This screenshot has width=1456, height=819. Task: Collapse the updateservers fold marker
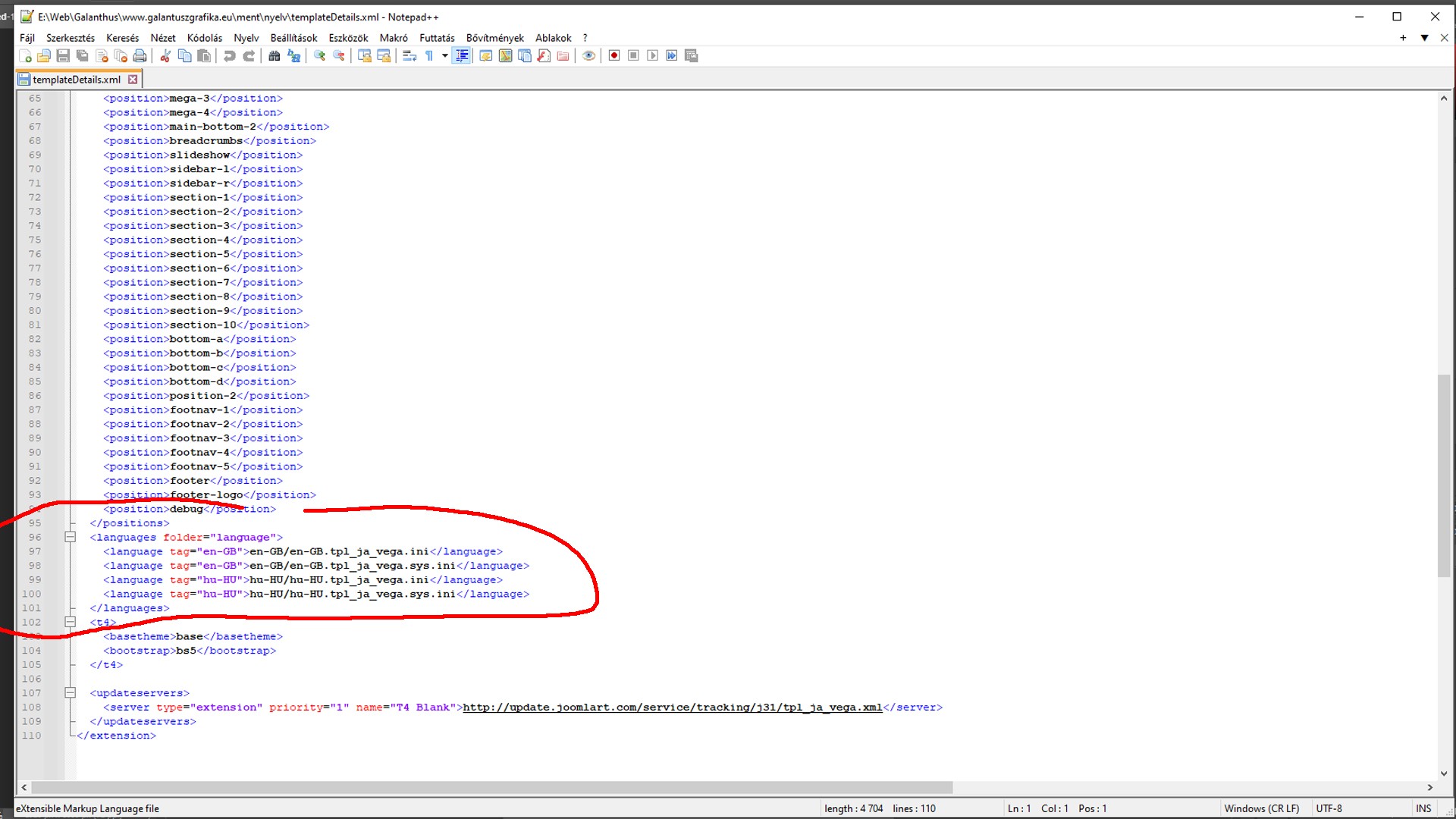click(x=70, y=692)
